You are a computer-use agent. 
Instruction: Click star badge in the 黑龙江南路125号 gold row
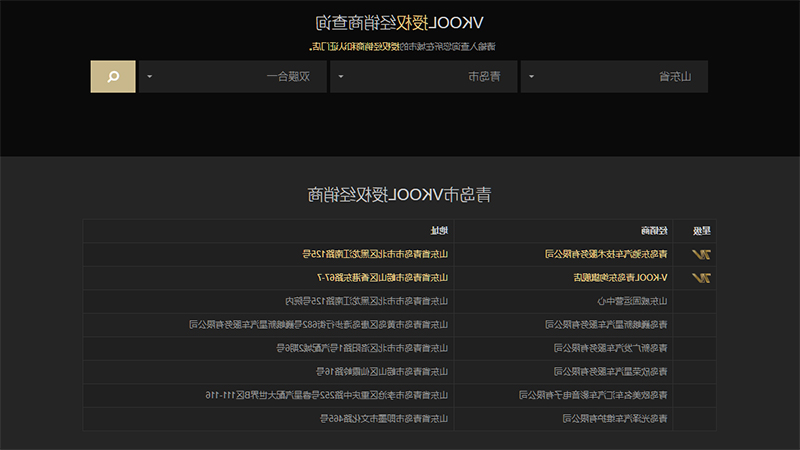coord(701,254)
